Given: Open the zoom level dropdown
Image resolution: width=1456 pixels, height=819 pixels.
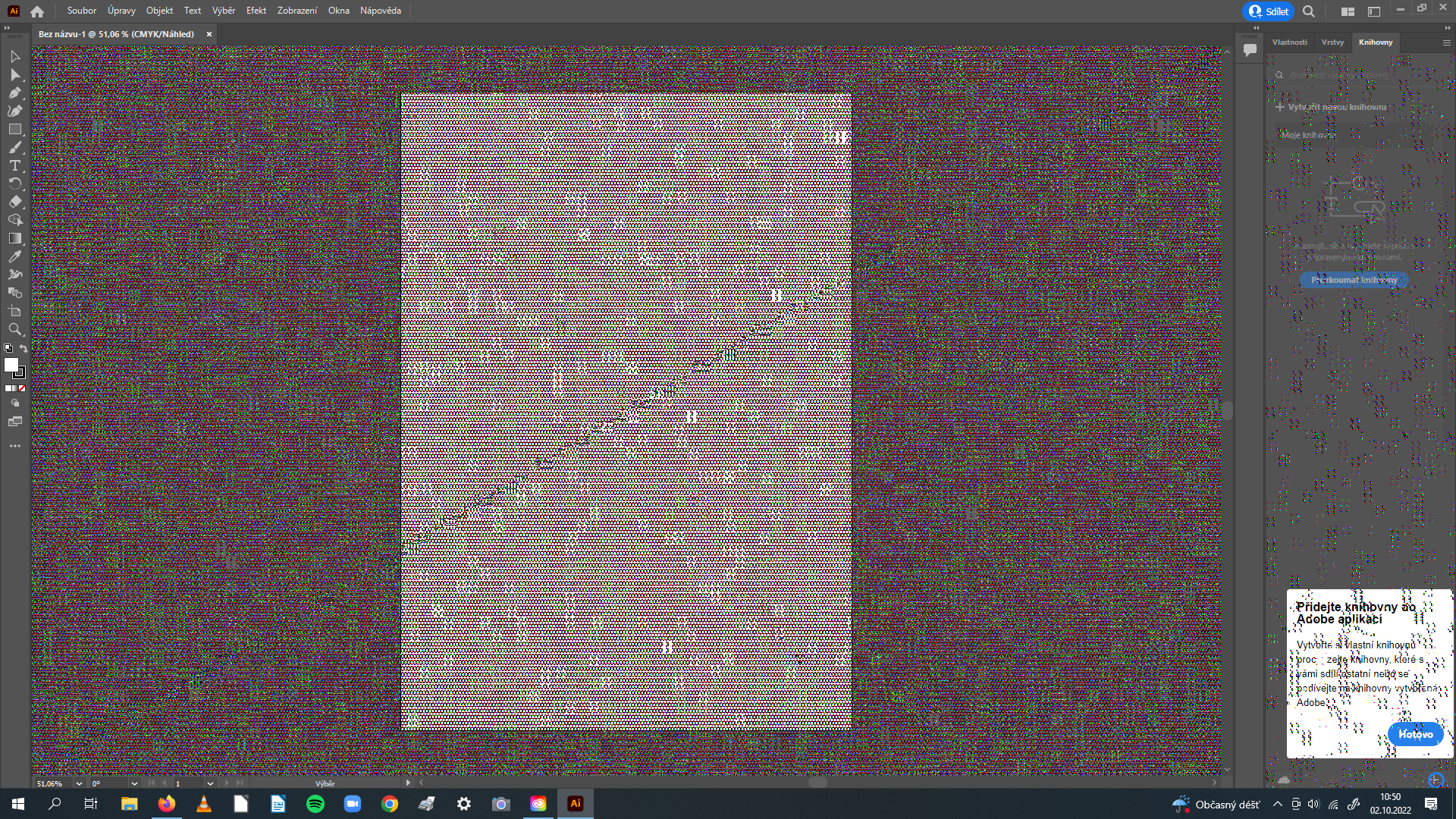Looking at the screenshot, I should point(78,783).
